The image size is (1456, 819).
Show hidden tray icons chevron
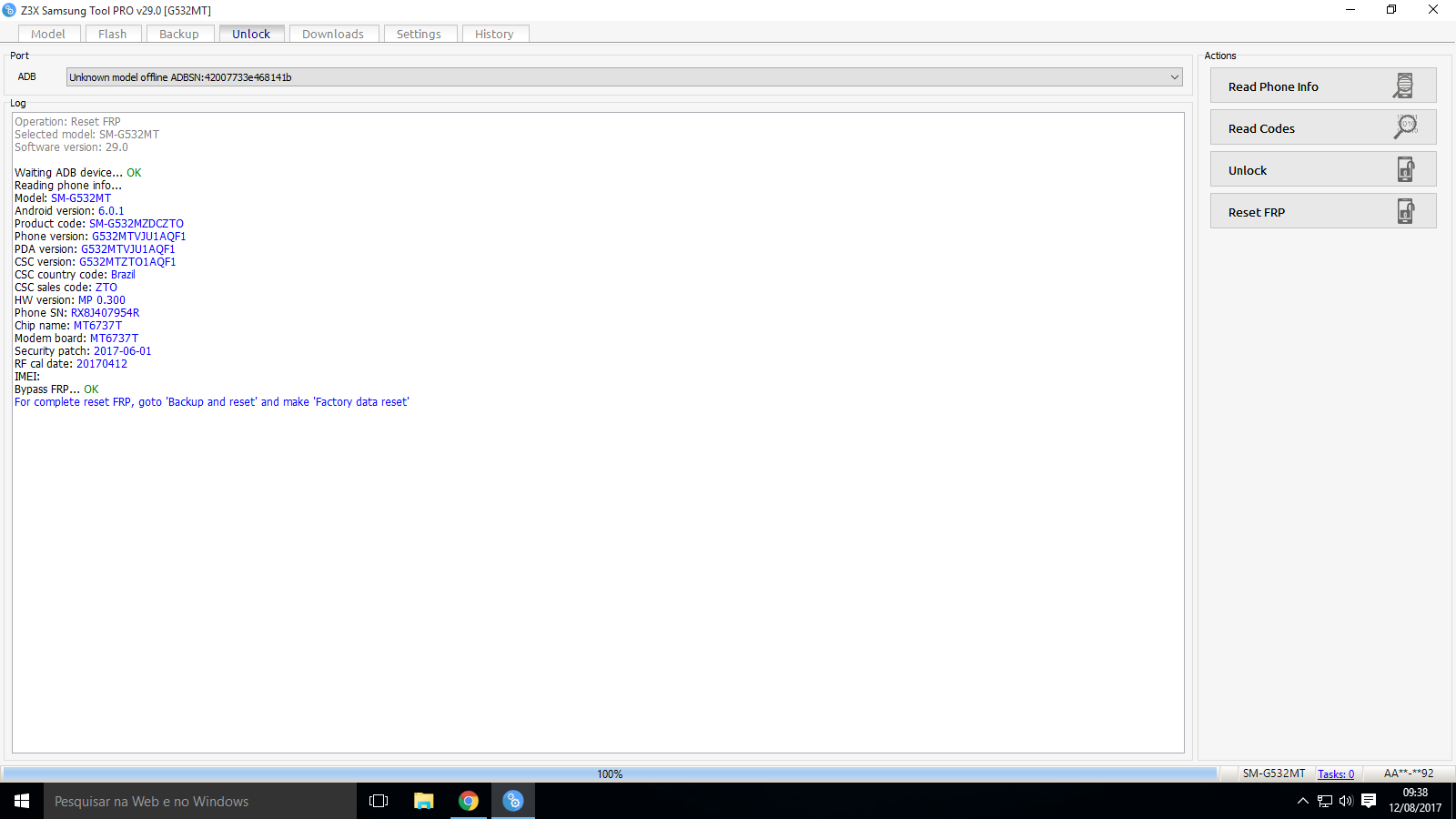(x=1303, y=801)
